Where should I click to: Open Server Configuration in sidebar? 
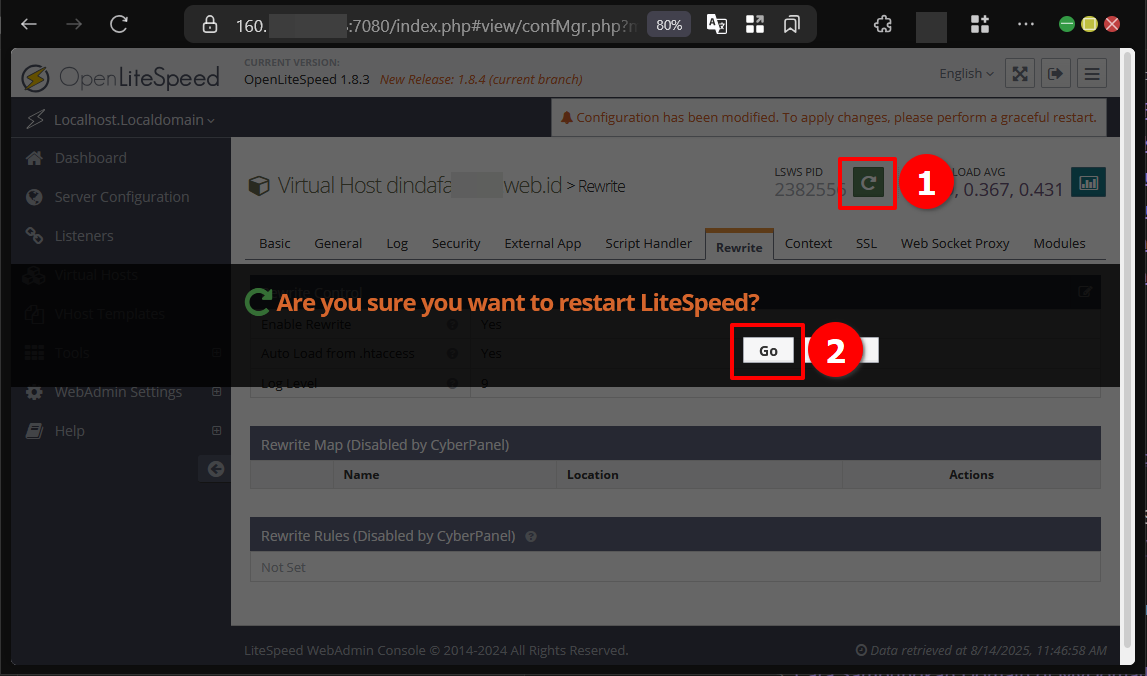click(121, 197)
